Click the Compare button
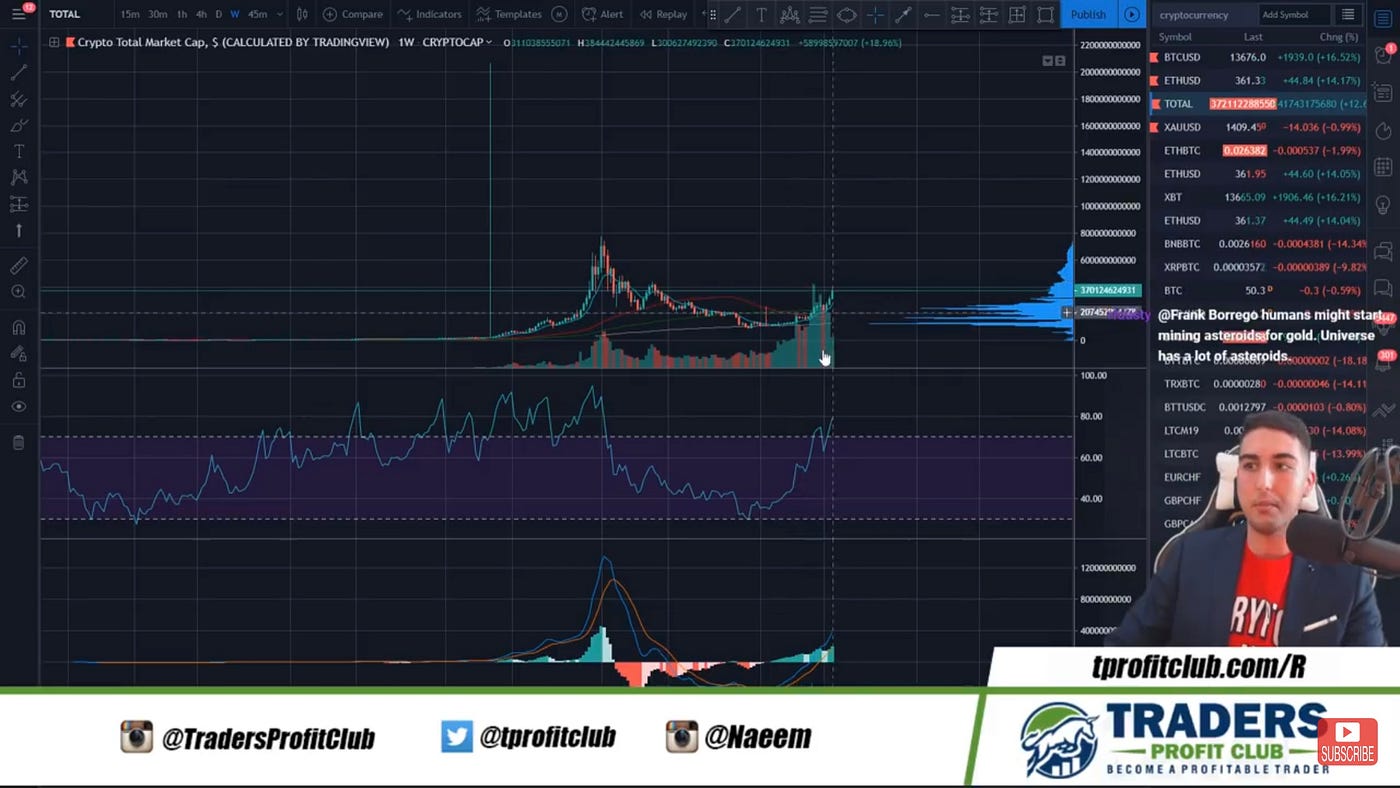Image resolution: width=1400 pixels, height=788 pixels. coord(353,14)
